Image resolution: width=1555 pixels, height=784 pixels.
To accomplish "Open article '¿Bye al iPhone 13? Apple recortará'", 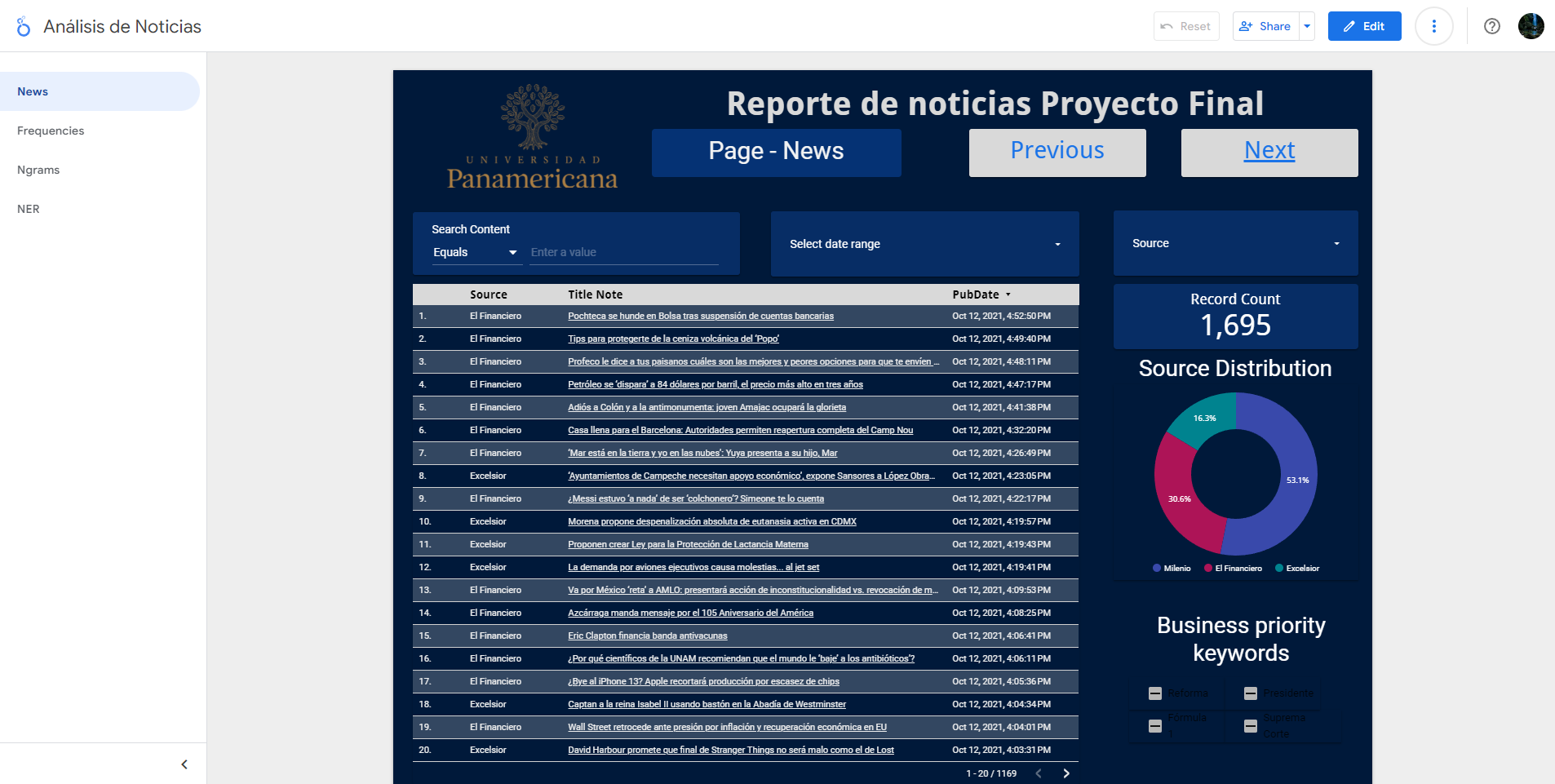I will 703,681.
